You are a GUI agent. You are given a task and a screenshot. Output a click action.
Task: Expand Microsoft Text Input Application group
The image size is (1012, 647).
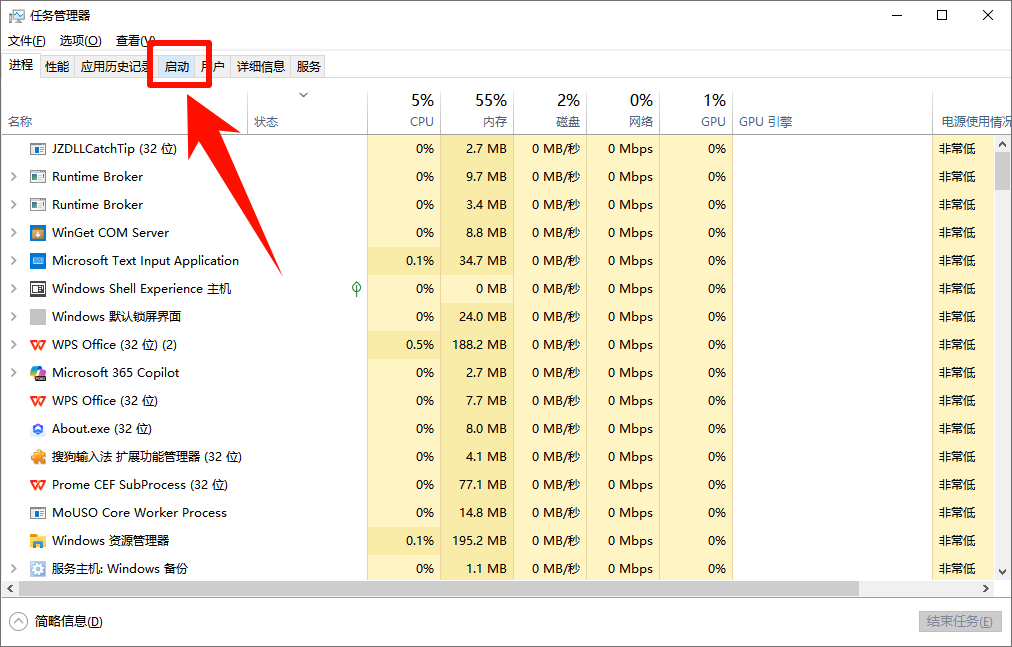click(x=14, y=261)
